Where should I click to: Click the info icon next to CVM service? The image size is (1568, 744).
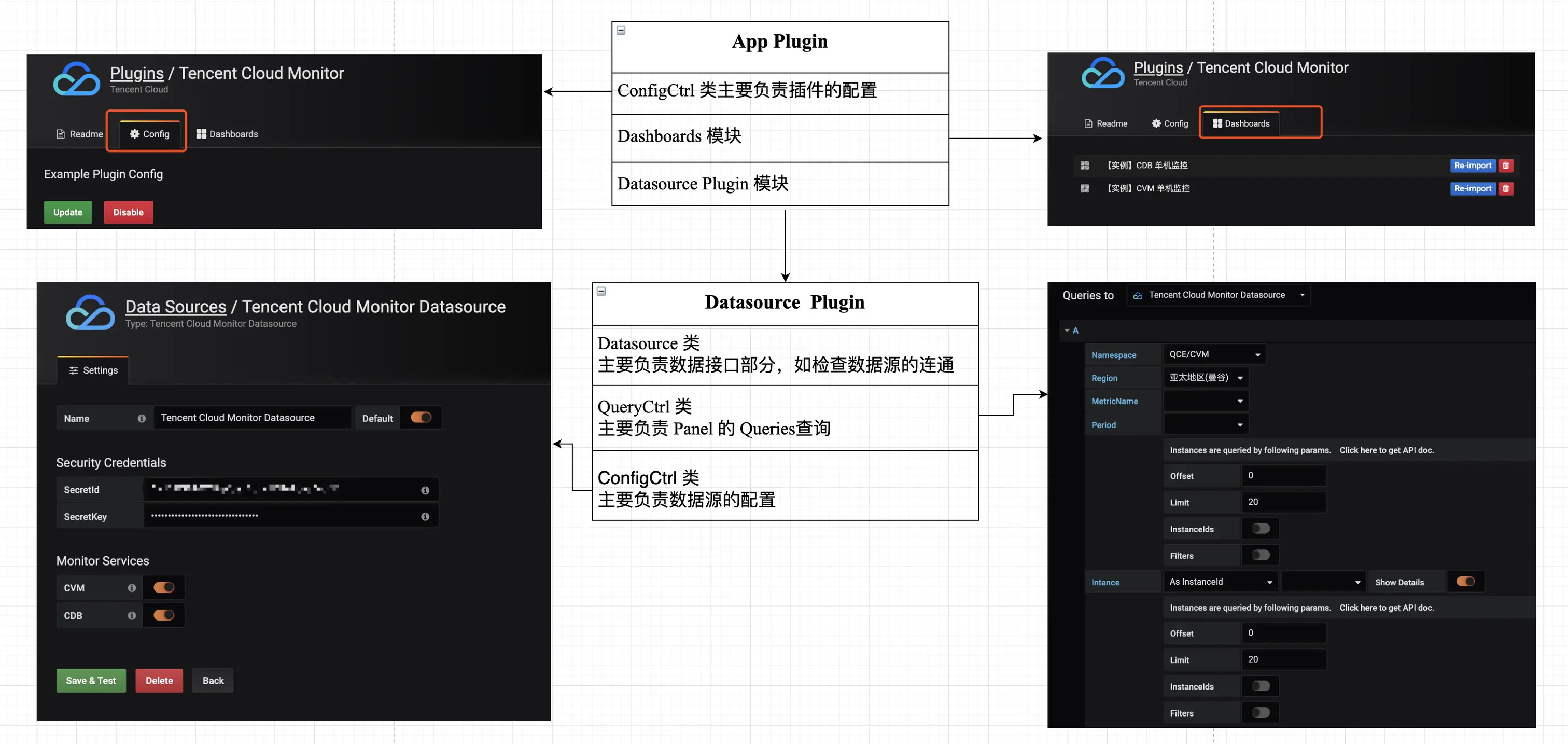(132, 587)
